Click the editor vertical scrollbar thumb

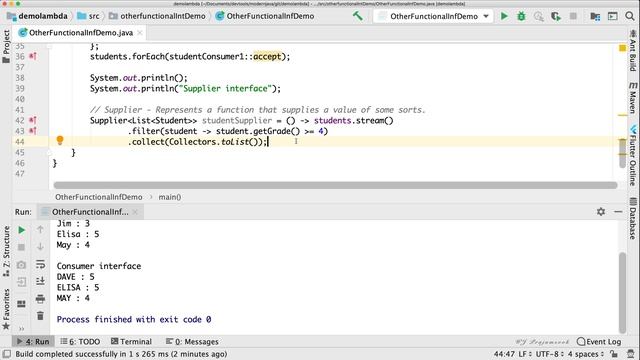[x=622, y=153]
